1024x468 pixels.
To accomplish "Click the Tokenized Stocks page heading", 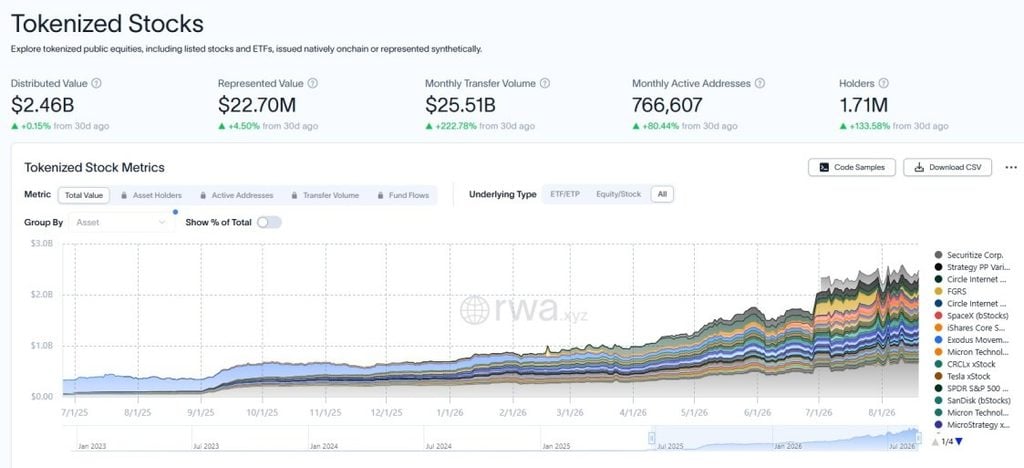I will point(108,24).
